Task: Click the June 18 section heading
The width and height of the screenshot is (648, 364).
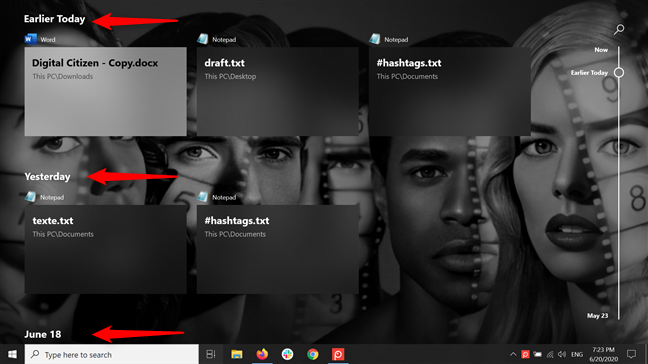Action: coord(43,334)
